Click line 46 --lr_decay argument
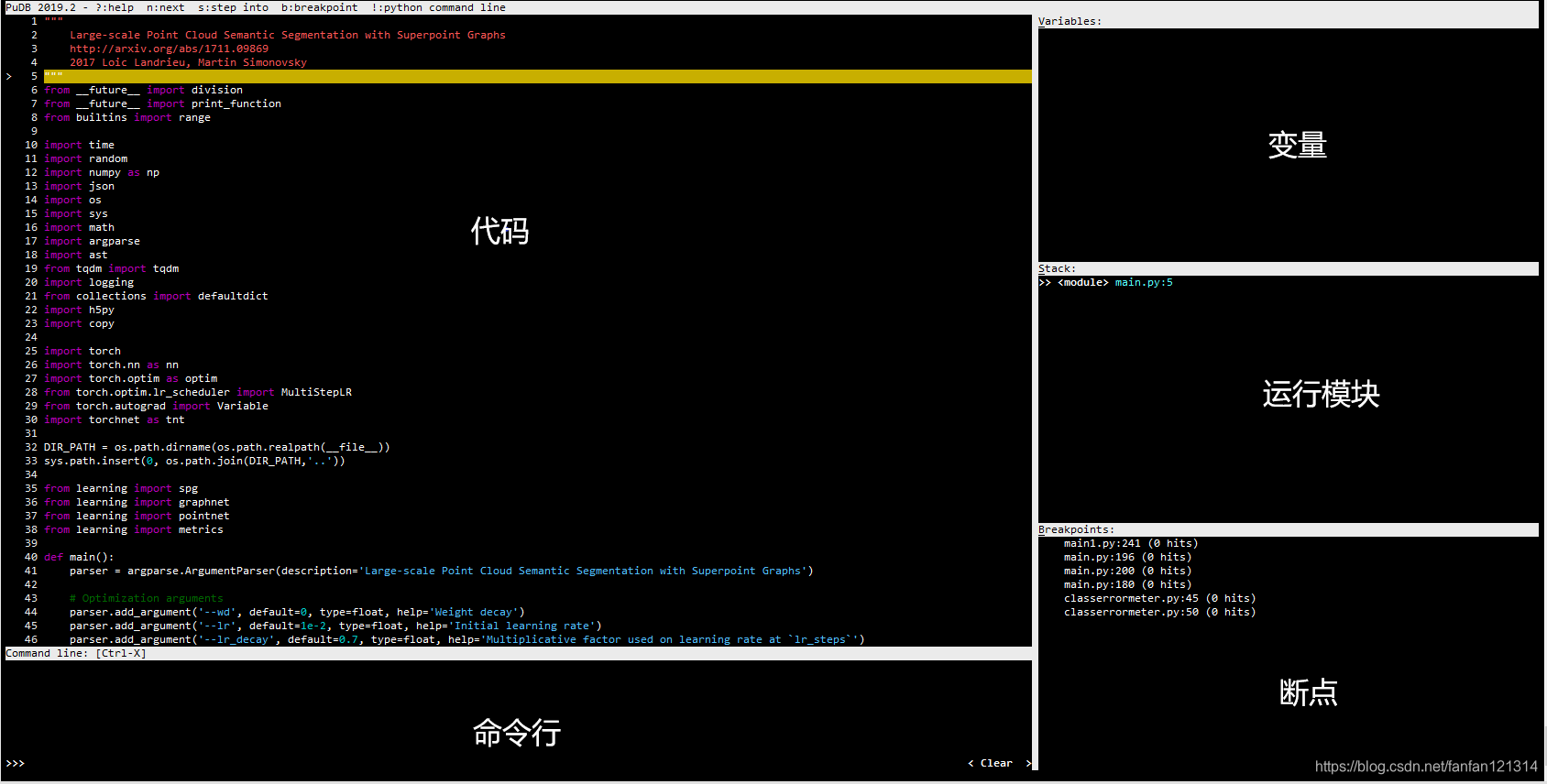This screenshot has width=1547, height=784. point(466,639)
